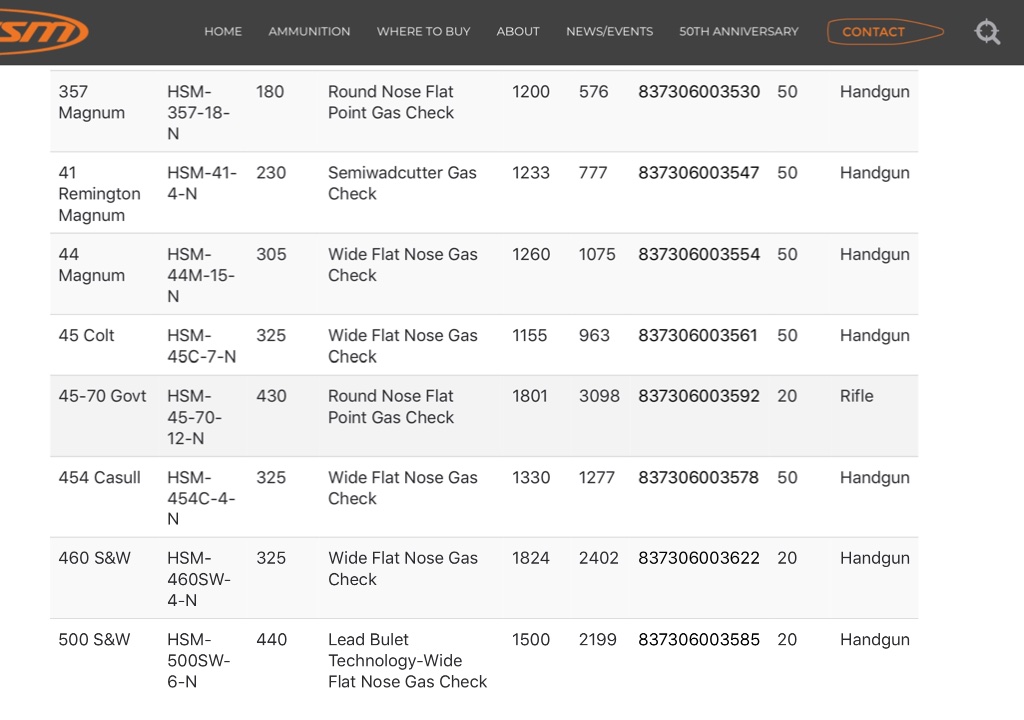Click UPC 837306003554
Image resolution: width=1024 pixels, height=720 pixels.
pyautogui.click(x=699, y=254)
